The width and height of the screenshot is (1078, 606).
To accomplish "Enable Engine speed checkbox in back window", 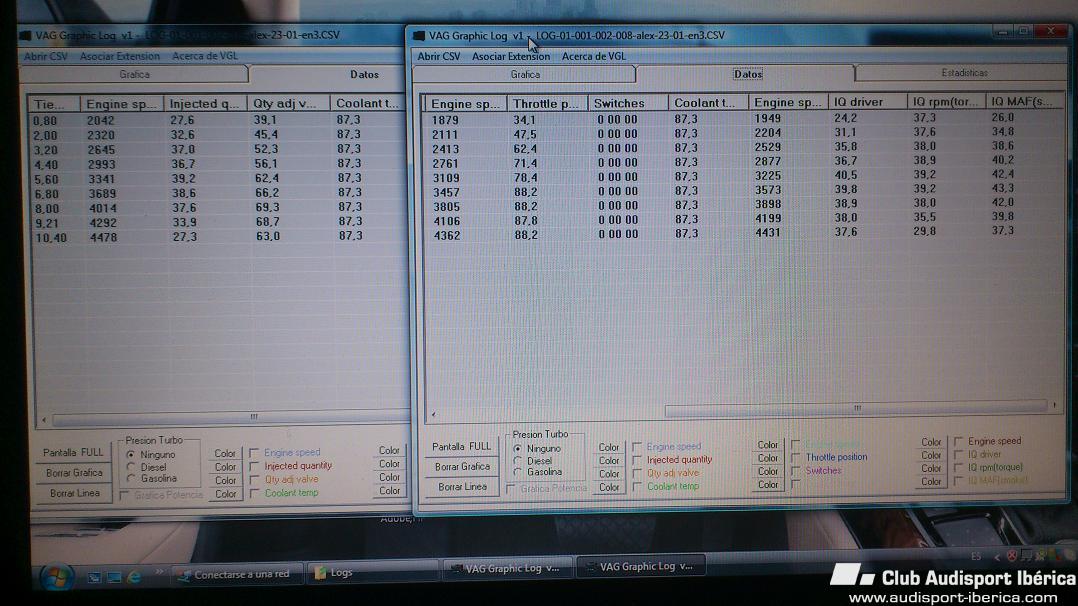I will coord(254,453).
